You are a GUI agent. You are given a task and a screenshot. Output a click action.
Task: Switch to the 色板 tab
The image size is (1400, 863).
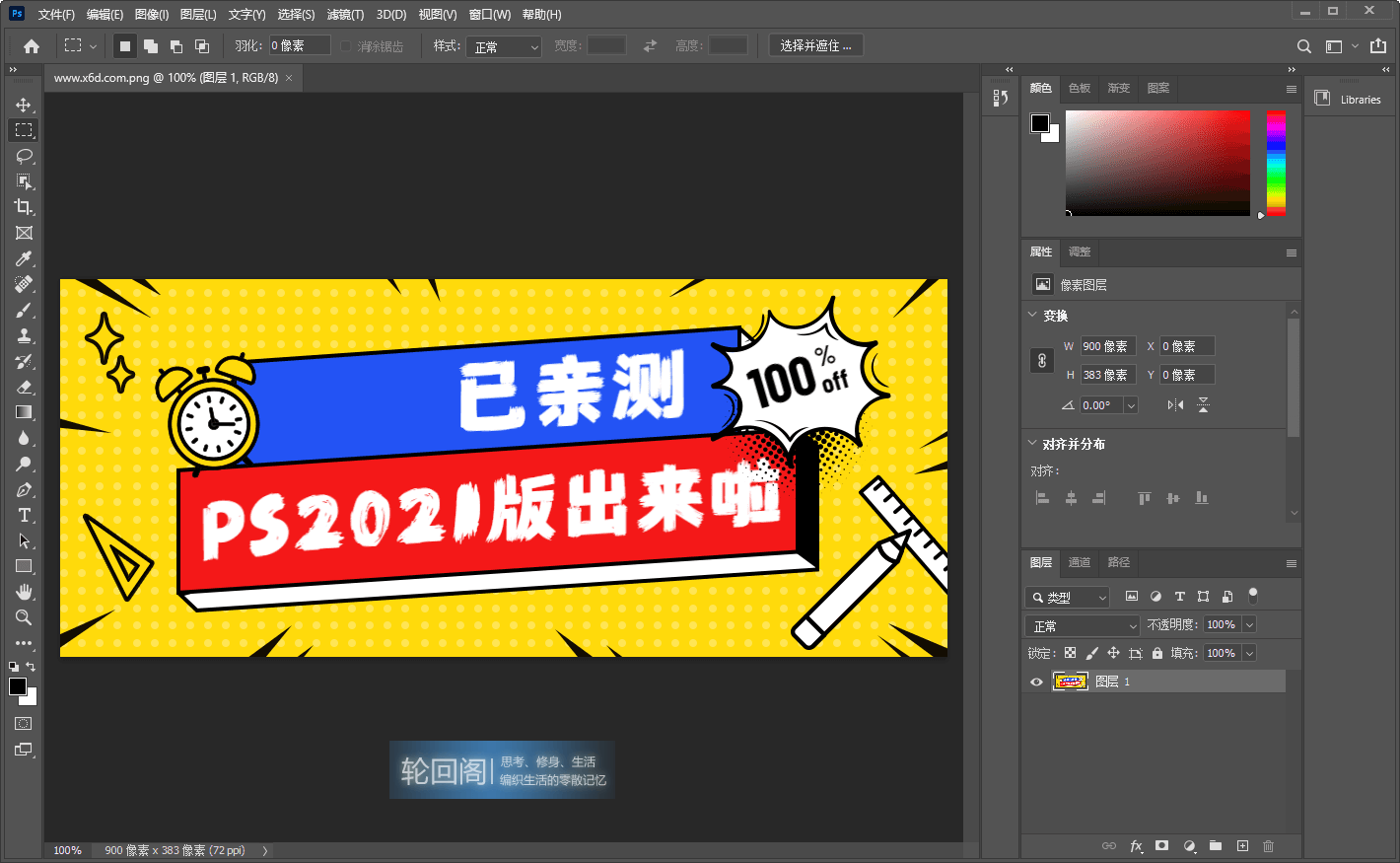pyautogui.click(x=1080, y=88)
